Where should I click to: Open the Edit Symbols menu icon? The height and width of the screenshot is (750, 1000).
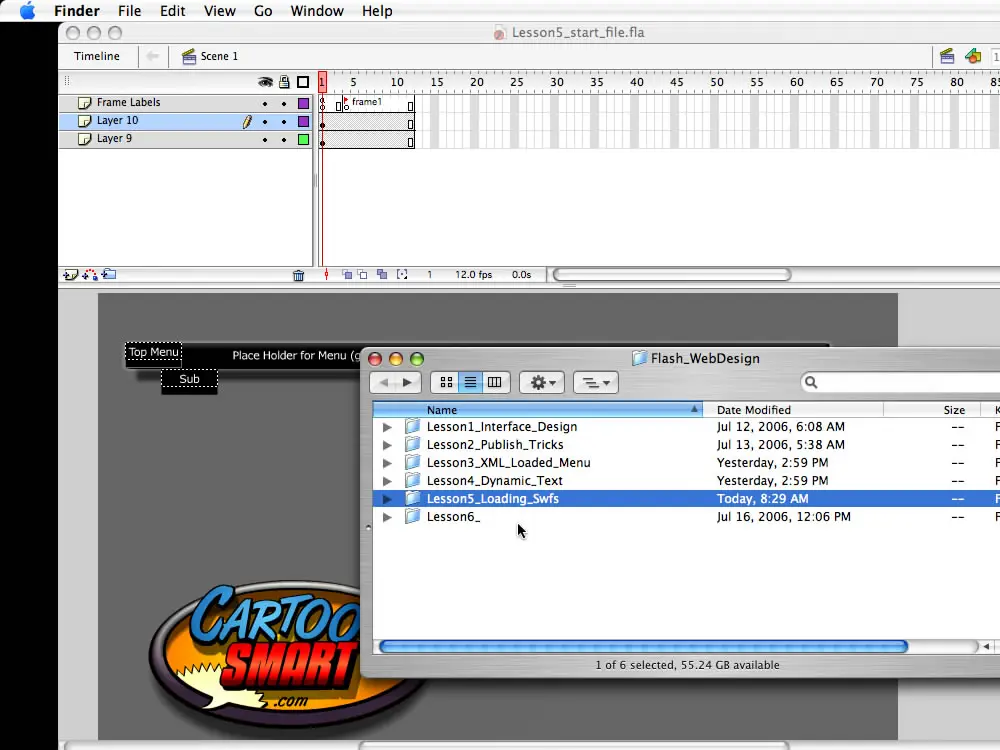click(973, 56)
